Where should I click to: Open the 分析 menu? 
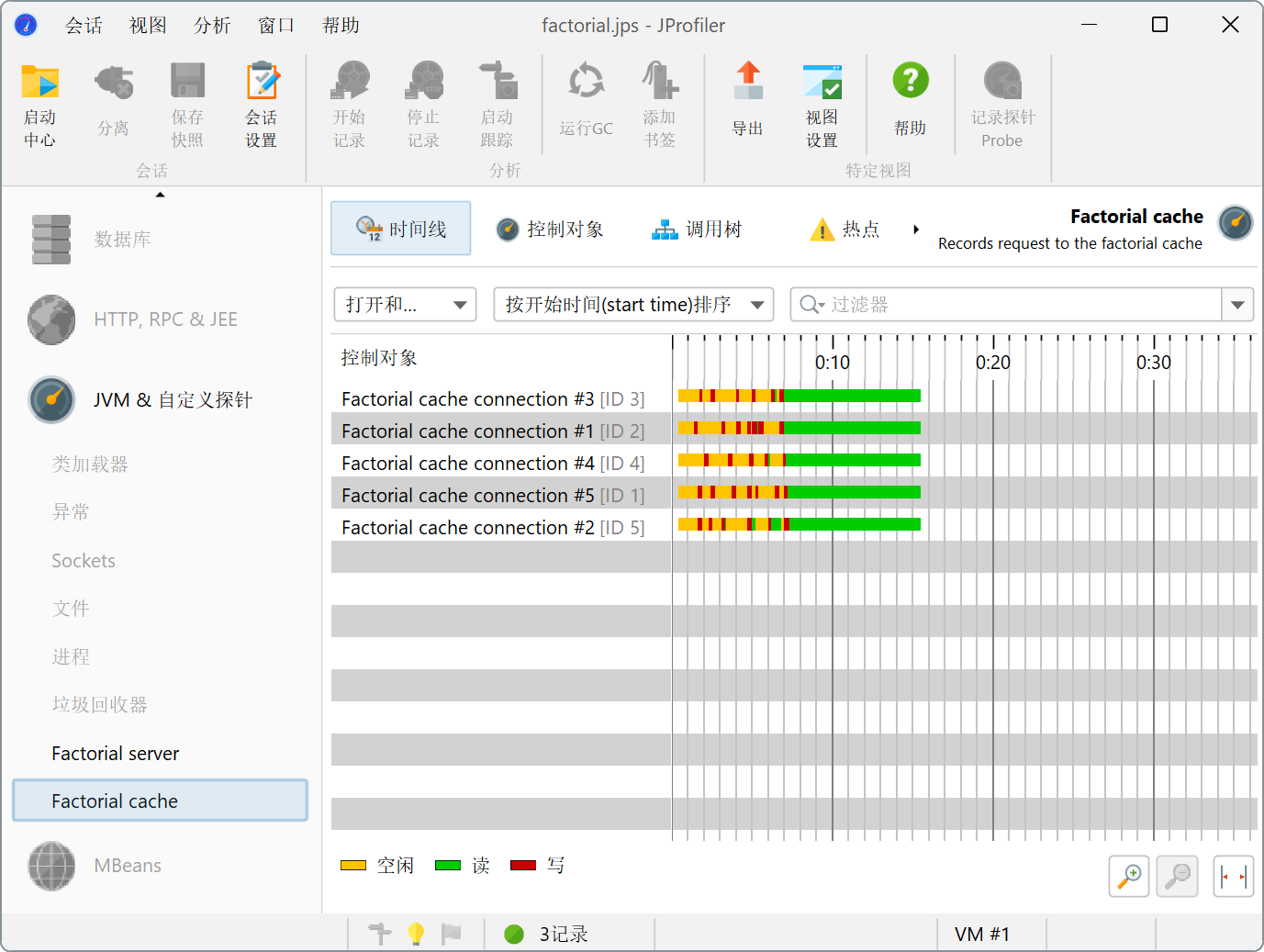click(212, 26)
